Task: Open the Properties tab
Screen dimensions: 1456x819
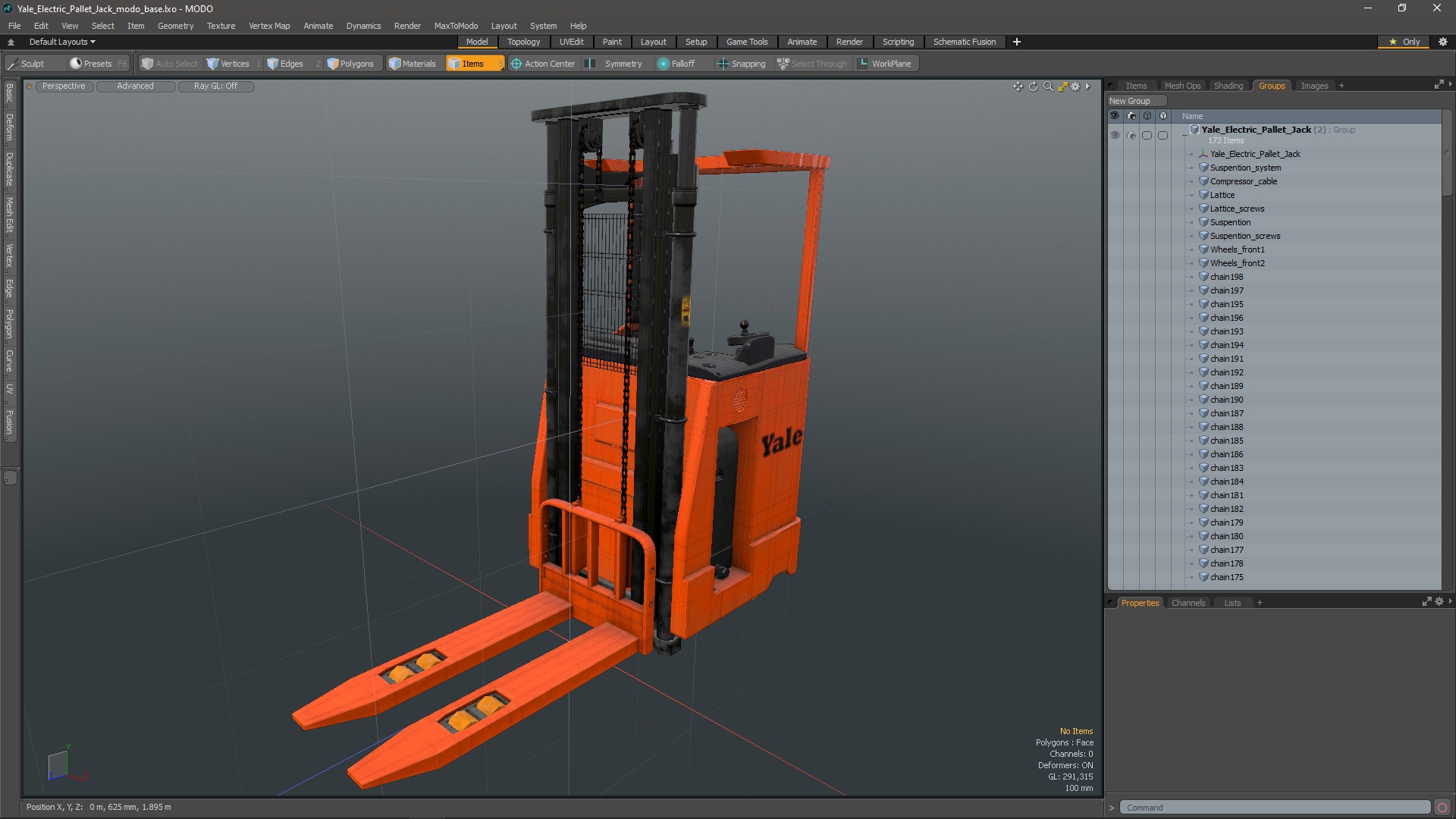Action: [x=1140, y=603]
